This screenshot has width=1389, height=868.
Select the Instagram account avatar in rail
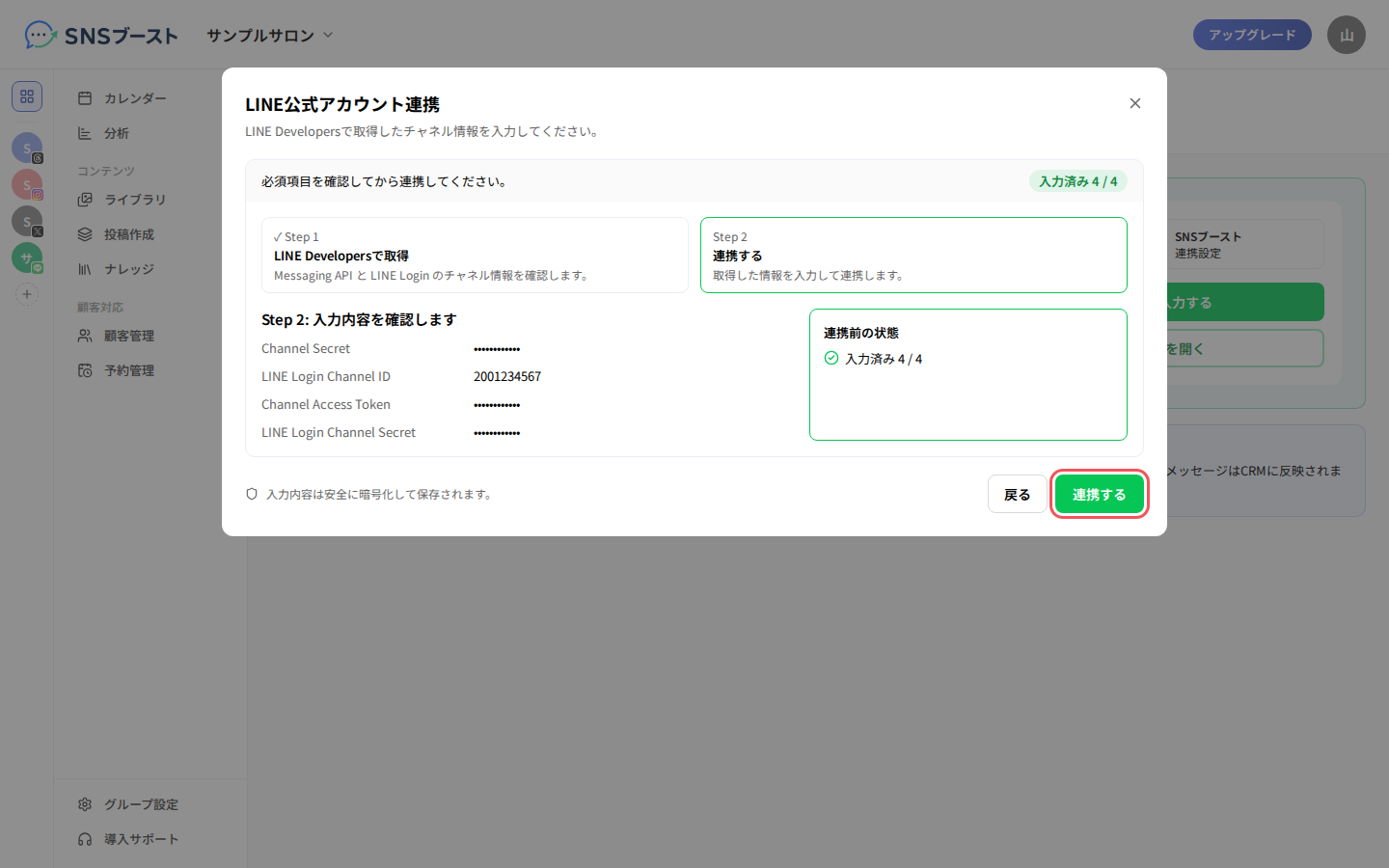tap(27, 184)
